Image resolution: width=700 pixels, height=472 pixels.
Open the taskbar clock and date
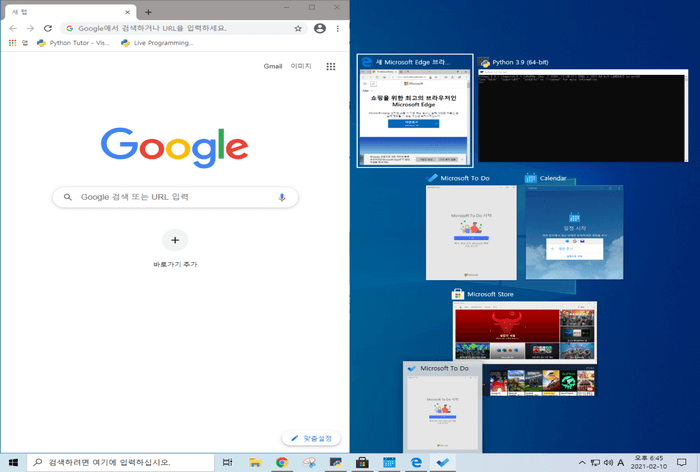point(649,463)
